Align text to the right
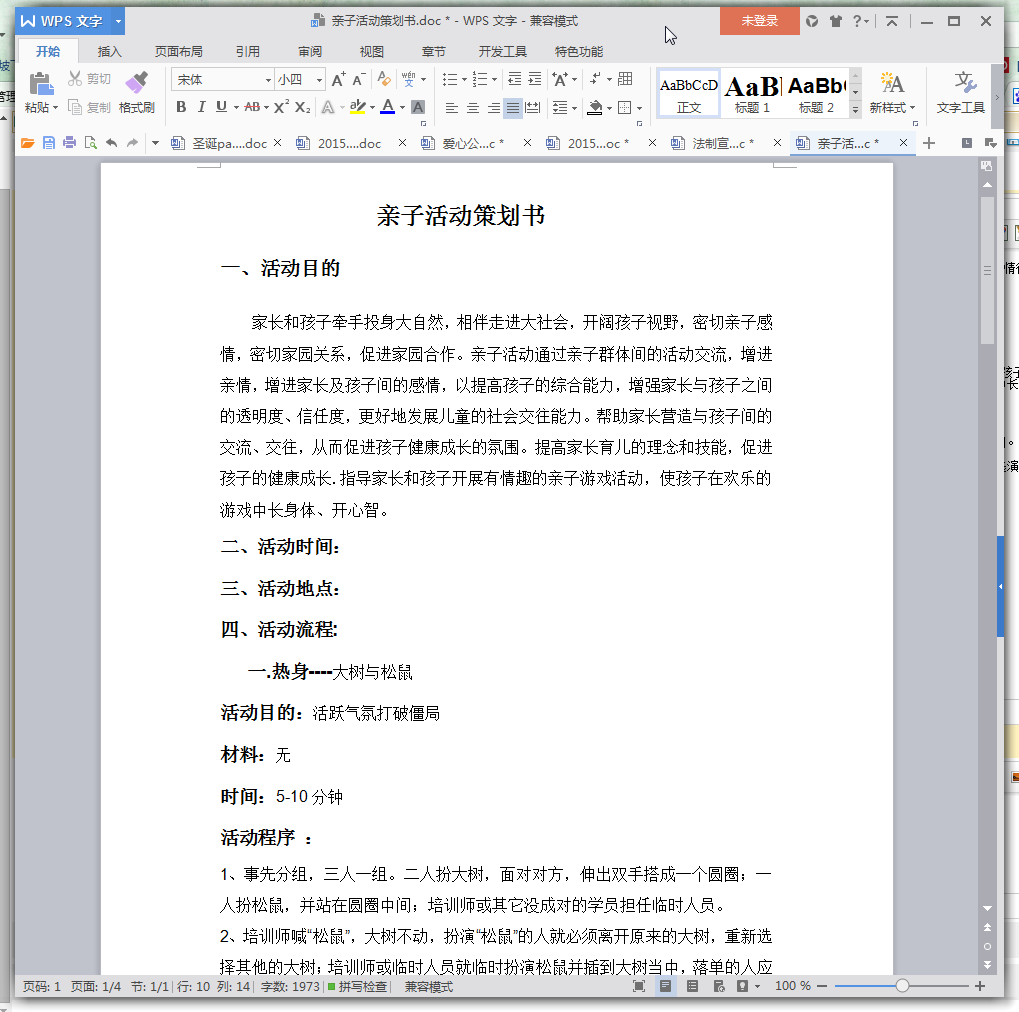Screen dimensions: 1019x1012 pyautogui.click(x=493, y=107)
